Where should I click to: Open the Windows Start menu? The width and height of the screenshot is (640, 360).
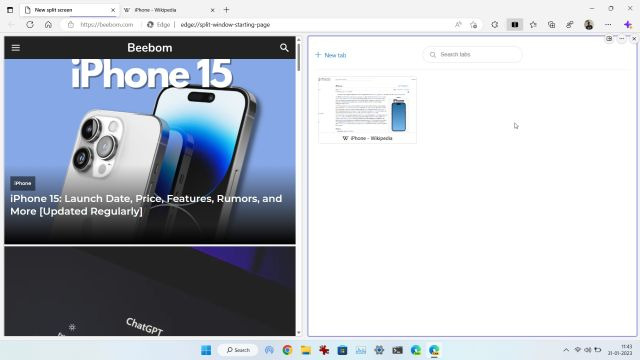206,350
